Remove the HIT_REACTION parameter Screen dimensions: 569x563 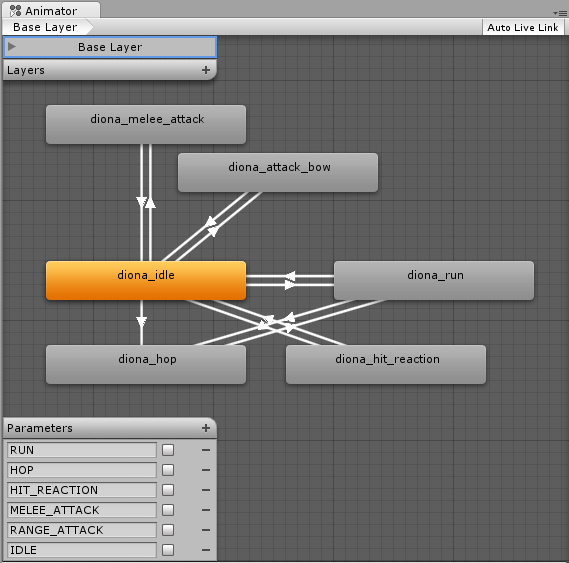(x=206, y=490)
